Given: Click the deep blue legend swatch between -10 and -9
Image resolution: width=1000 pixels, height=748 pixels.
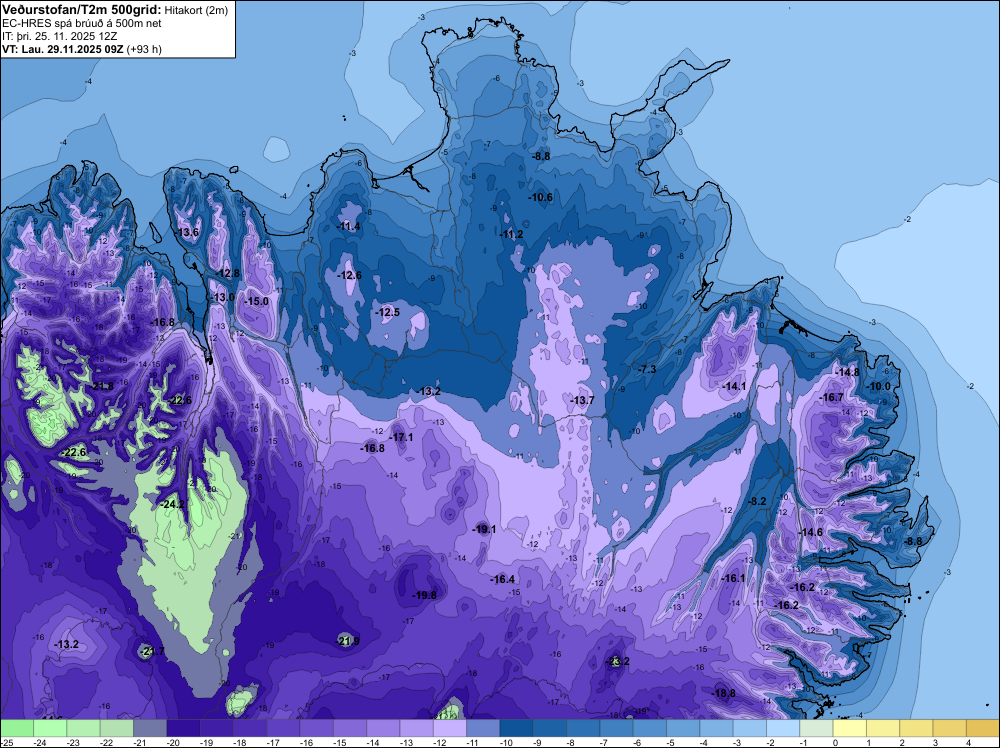Looking at the screenshot, I should click(517, 728).
